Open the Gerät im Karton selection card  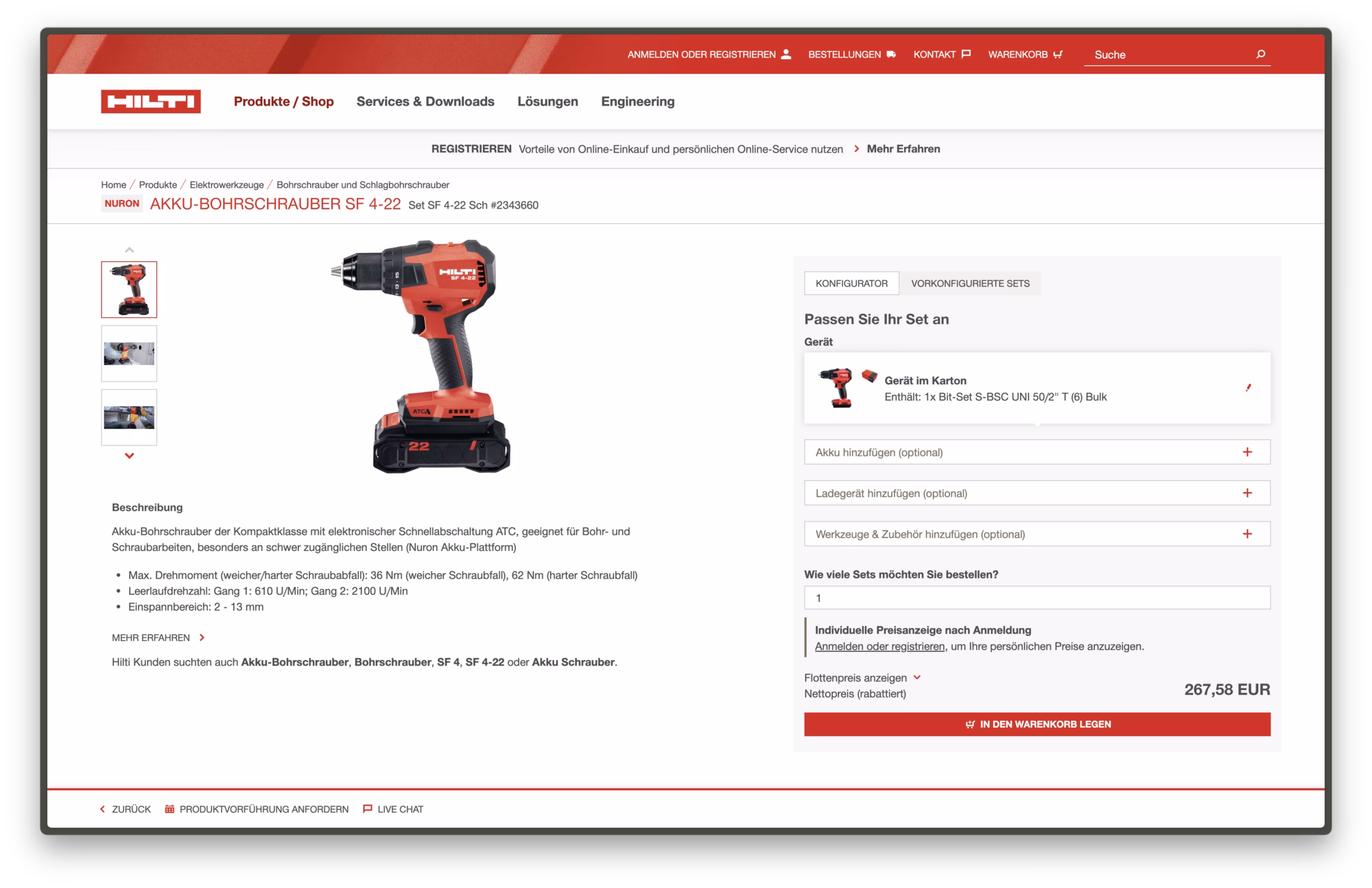pos(1037,388)
